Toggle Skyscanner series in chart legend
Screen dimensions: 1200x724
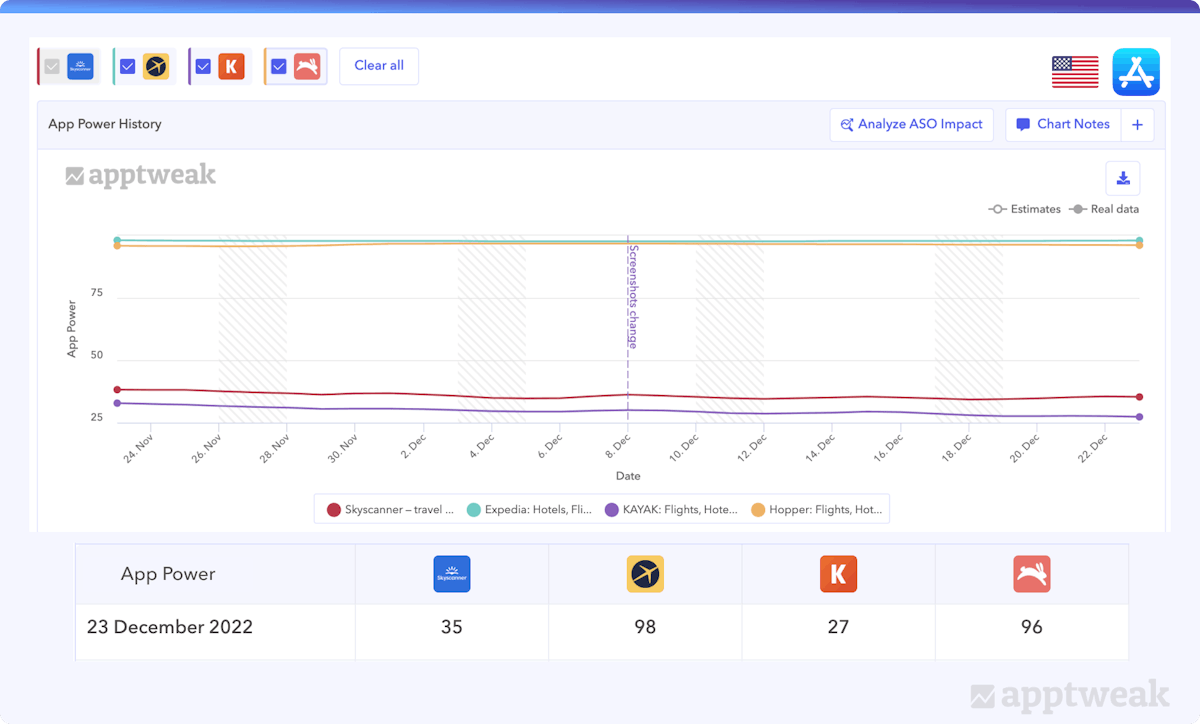[390, 510]
